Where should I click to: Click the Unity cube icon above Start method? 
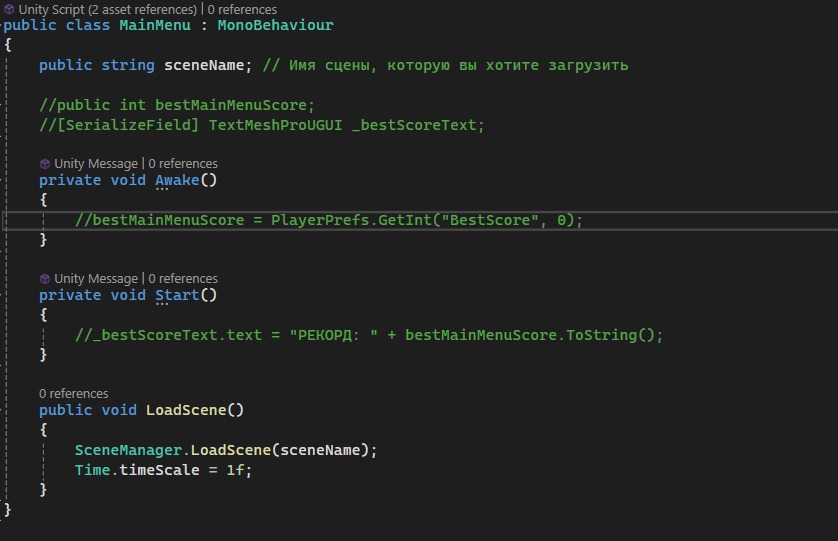tap(45, 279)
